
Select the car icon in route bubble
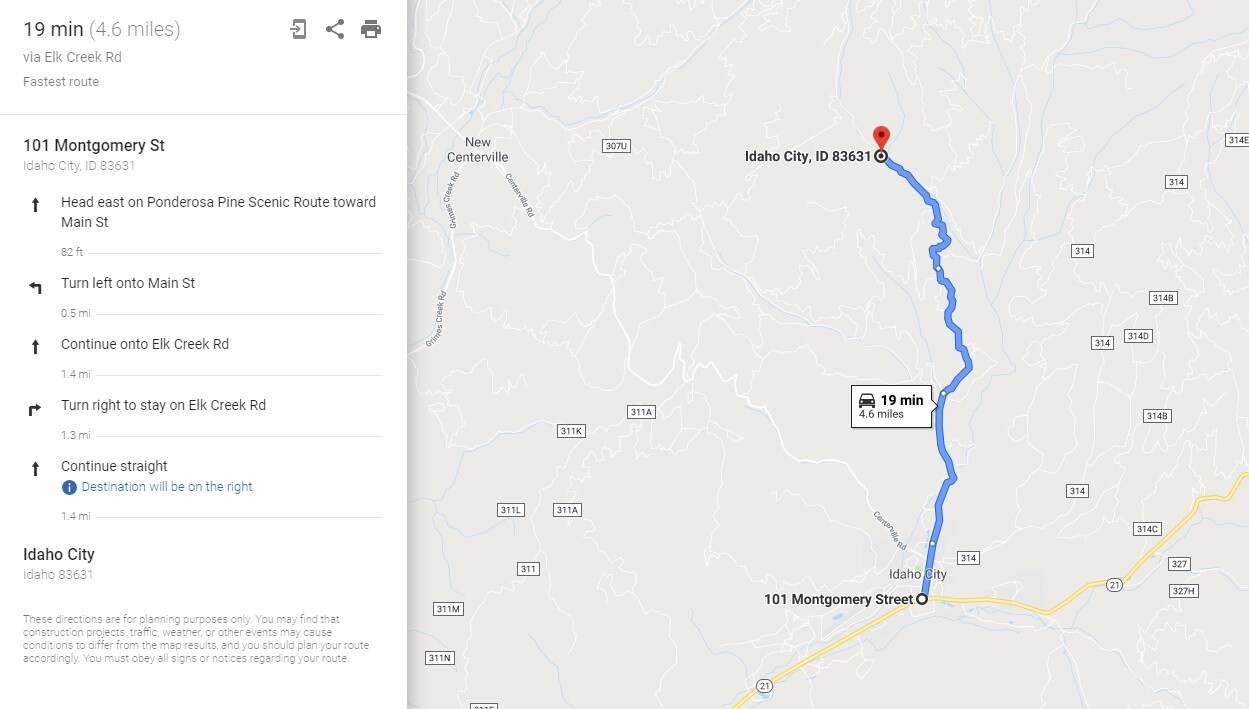tap(867, 400)
